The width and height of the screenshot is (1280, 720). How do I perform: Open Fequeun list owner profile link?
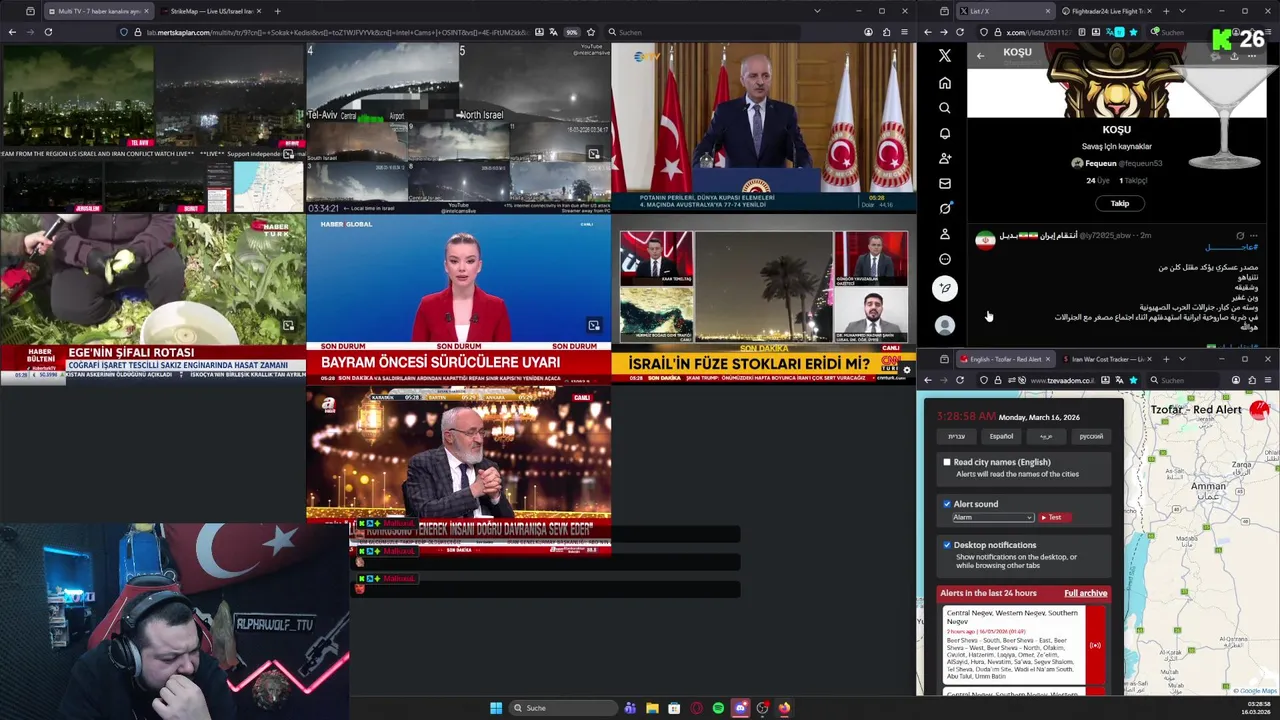(1117, 163)
